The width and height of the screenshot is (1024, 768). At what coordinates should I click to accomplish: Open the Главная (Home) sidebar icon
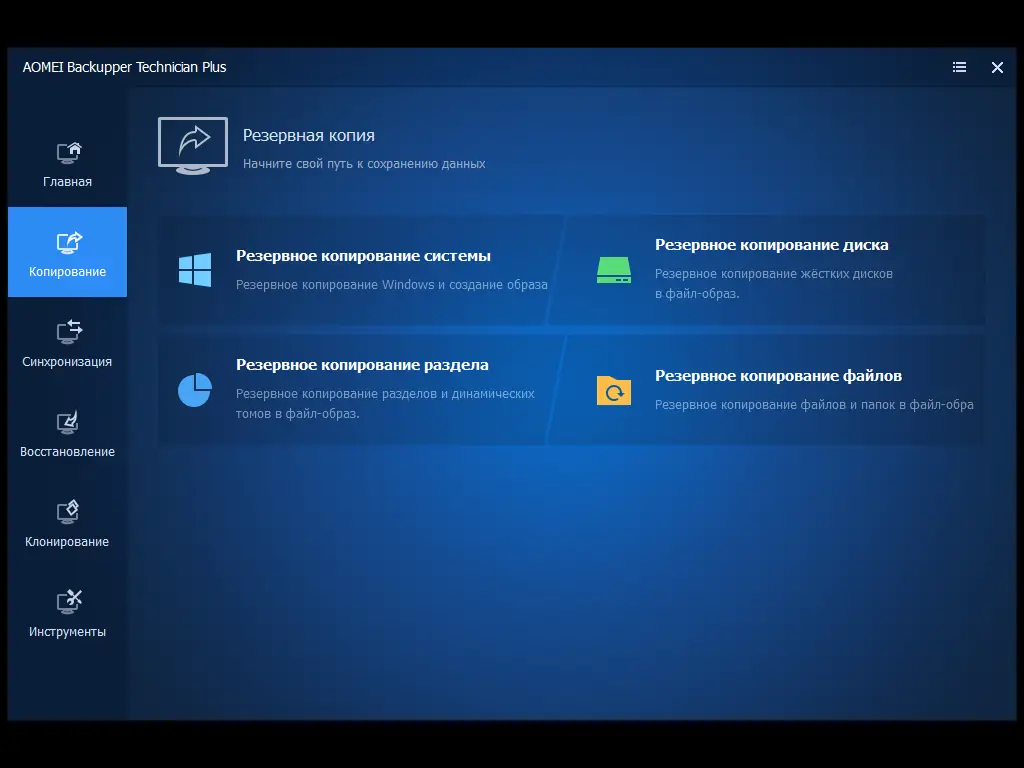coord(67,151)
